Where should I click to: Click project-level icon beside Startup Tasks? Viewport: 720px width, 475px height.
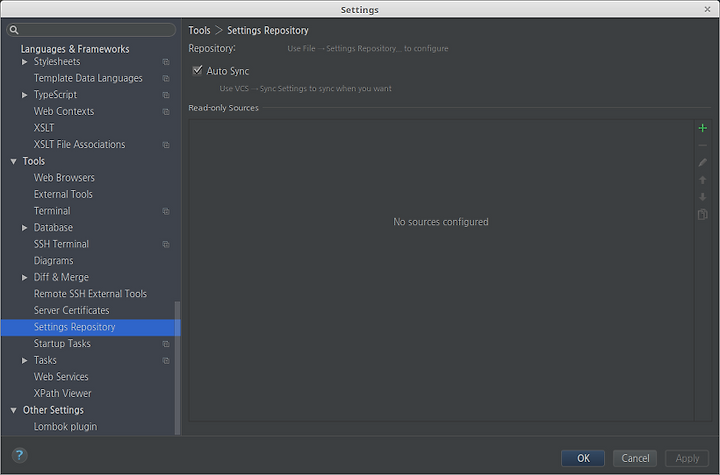166,344
